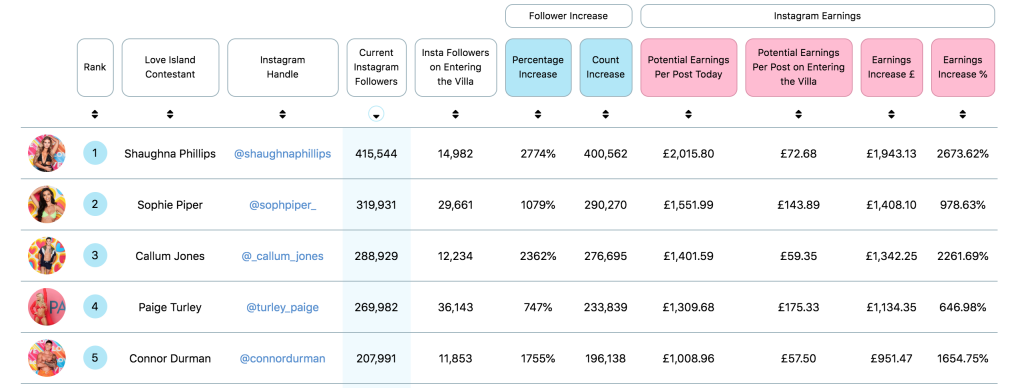The width and height of the screenshot is (1024, 388).
Task: Sort by Earnings Per Post on Entering arrows
Action: (798, 114)
